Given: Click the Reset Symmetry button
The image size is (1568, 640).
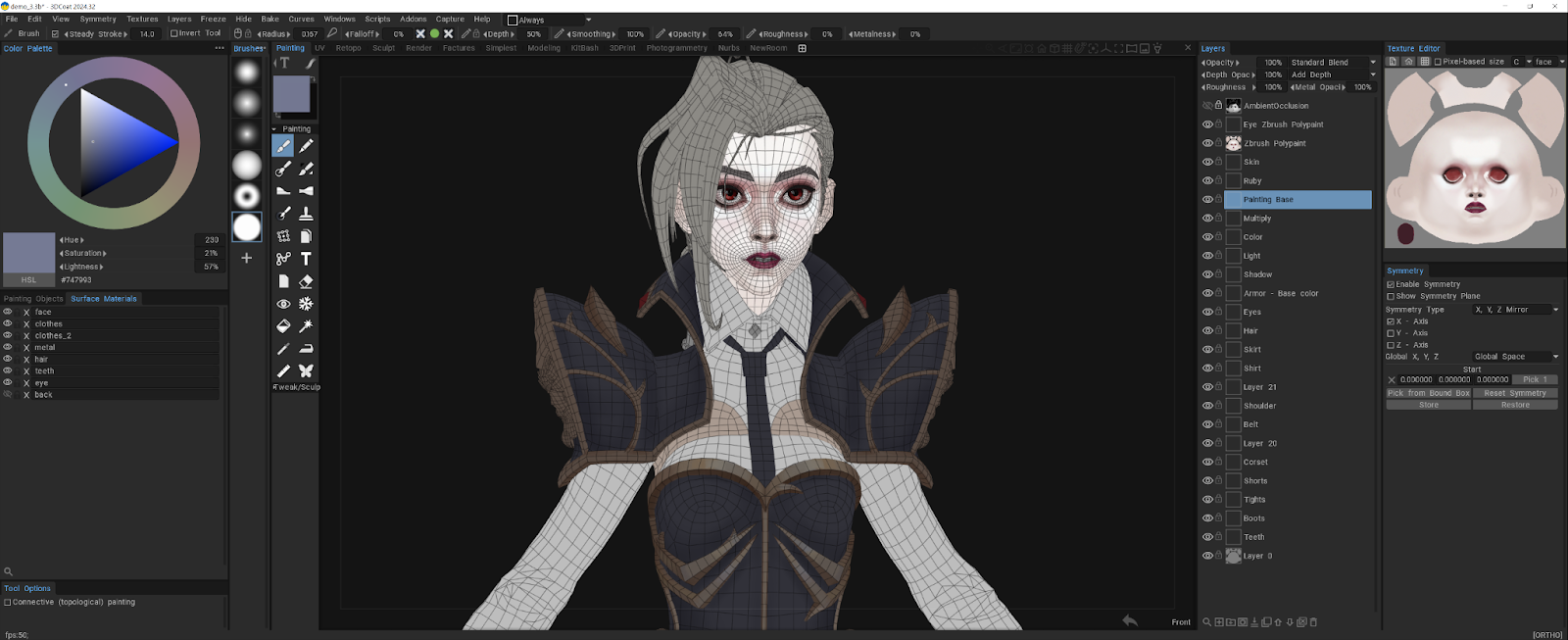Looking at the screenshot, I should pyautogui.click(x=1514, y=393).
